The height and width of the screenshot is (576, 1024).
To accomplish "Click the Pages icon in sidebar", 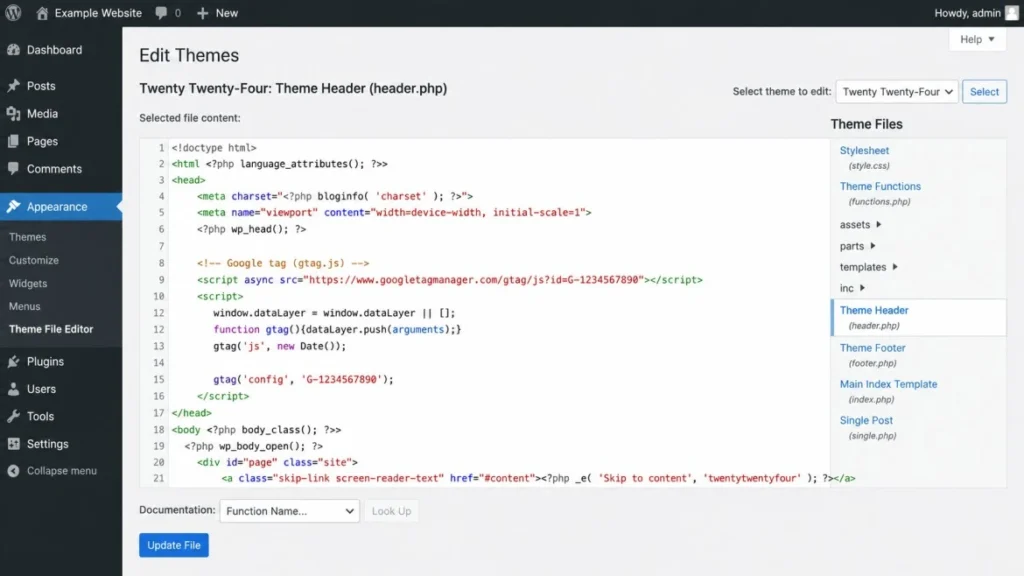I will pyautogui.click(x=13, y=141).
